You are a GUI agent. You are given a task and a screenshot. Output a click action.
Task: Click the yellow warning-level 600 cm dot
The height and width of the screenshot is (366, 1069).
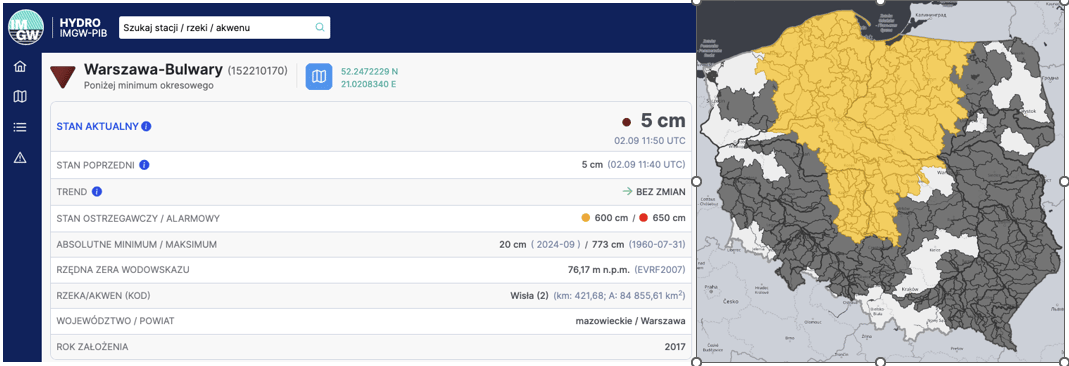tap(585, 218)
